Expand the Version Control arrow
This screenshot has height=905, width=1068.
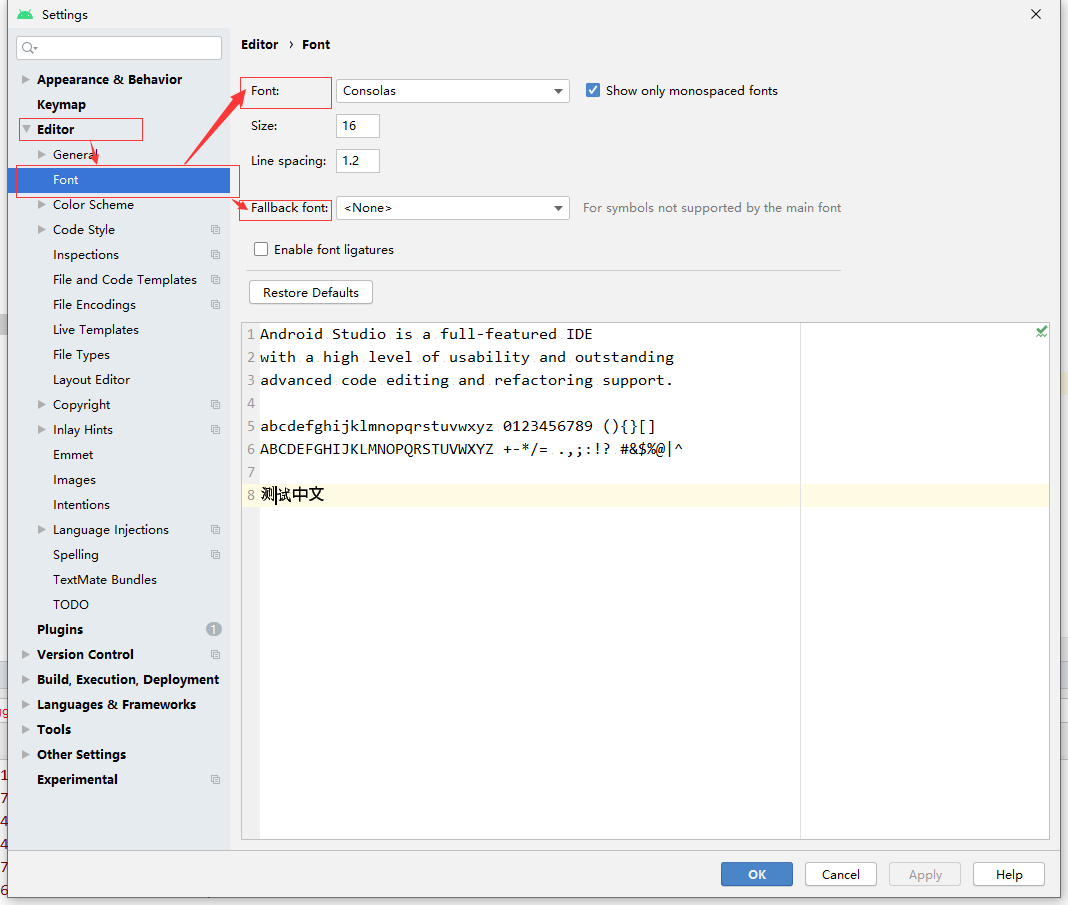tap(25, 654)
